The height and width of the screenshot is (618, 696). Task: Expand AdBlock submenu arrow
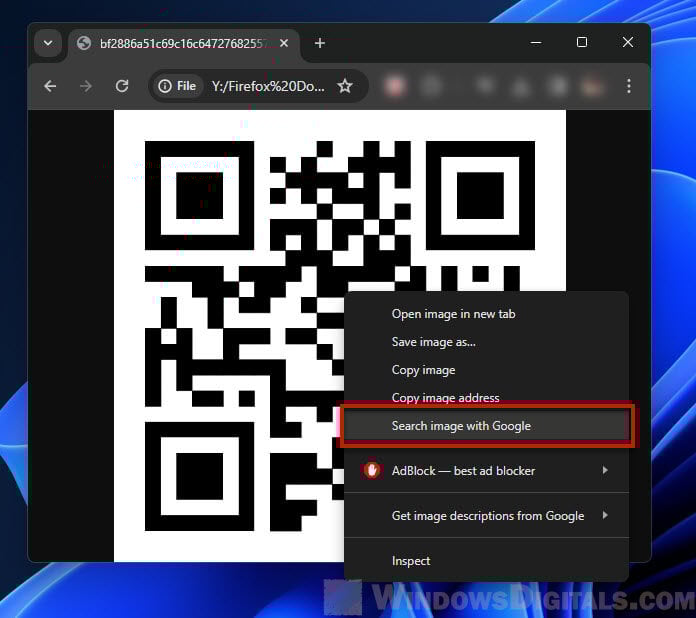pos(605,470)
